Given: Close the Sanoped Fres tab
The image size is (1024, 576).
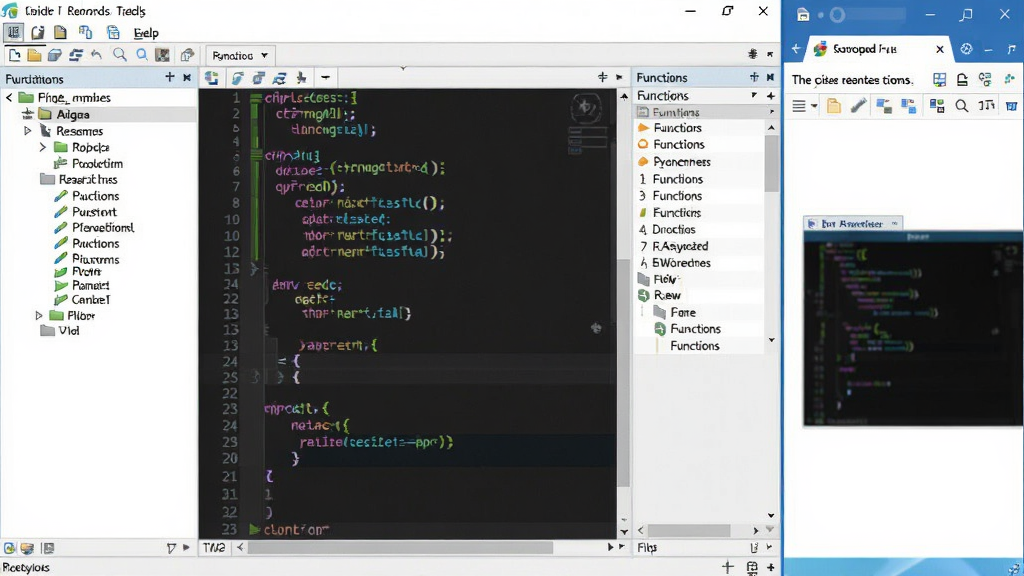Looking at the screenshot, I should pos(940,49).
